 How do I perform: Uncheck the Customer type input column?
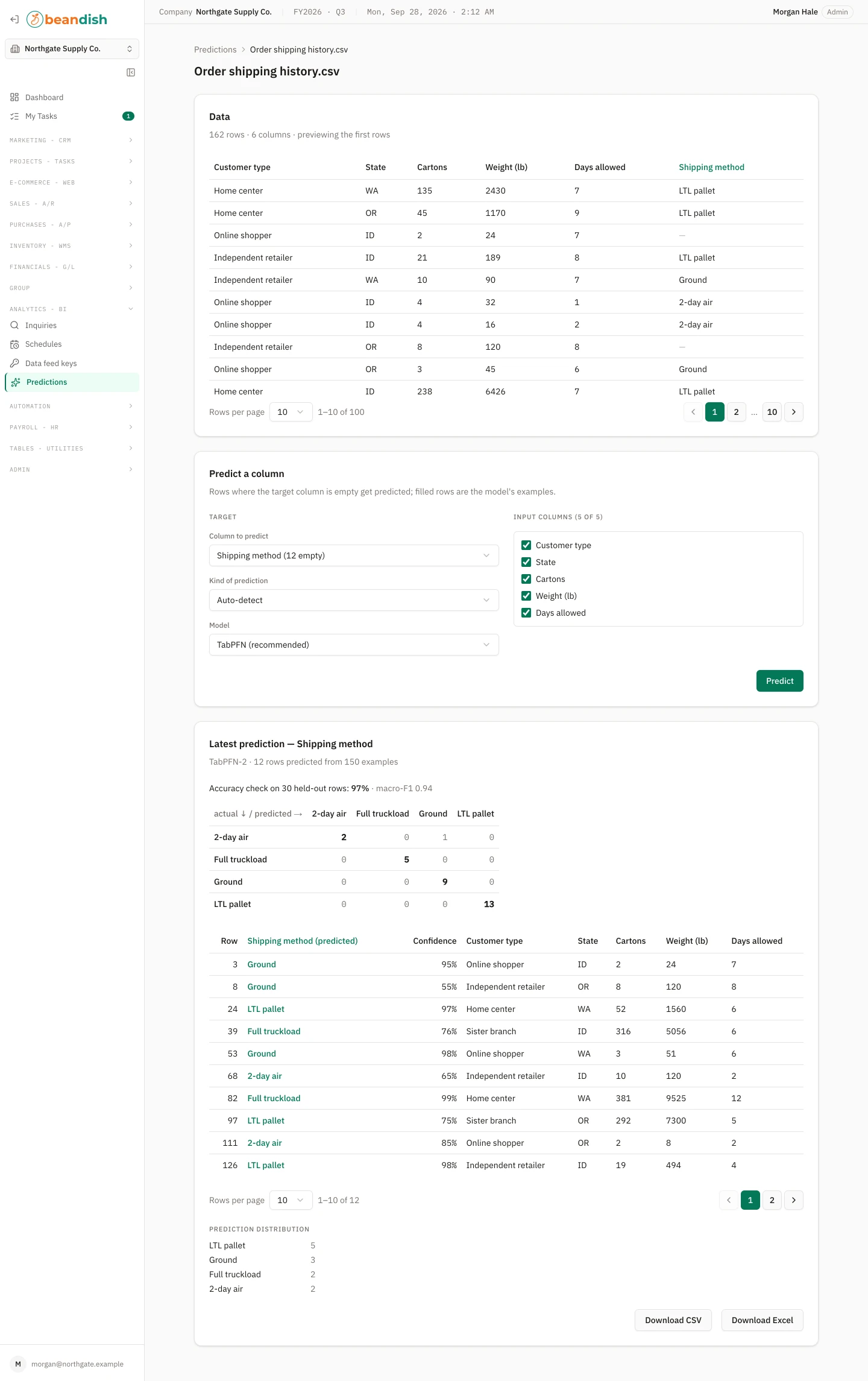[526, 545]
